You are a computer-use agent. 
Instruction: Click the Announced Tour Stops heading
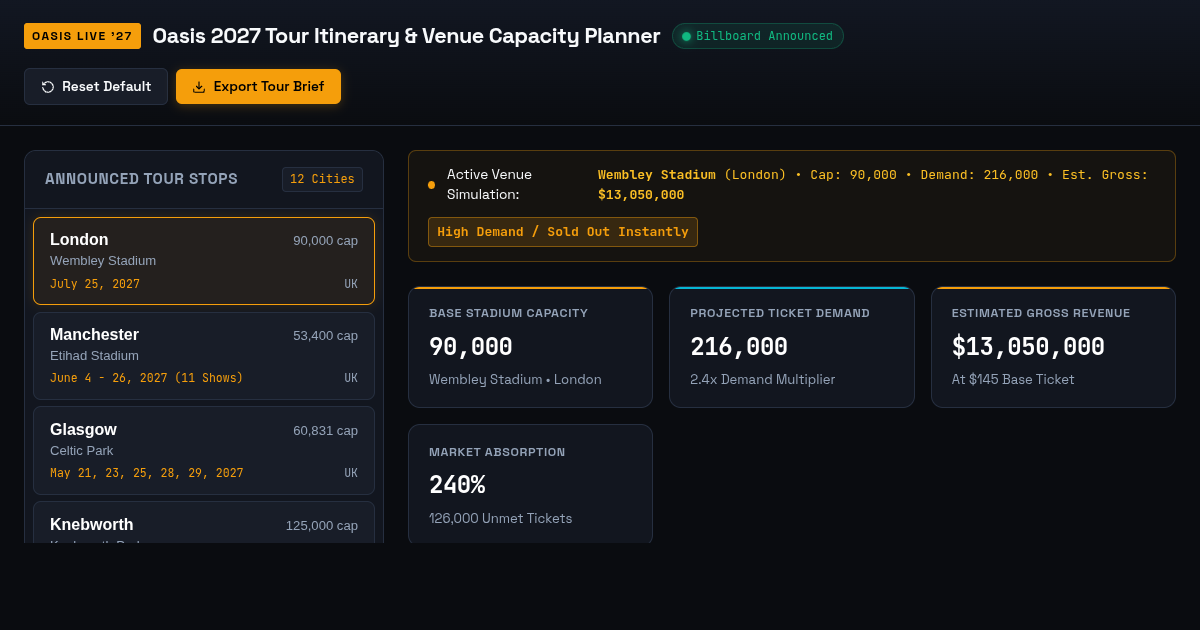pos(141,179)
